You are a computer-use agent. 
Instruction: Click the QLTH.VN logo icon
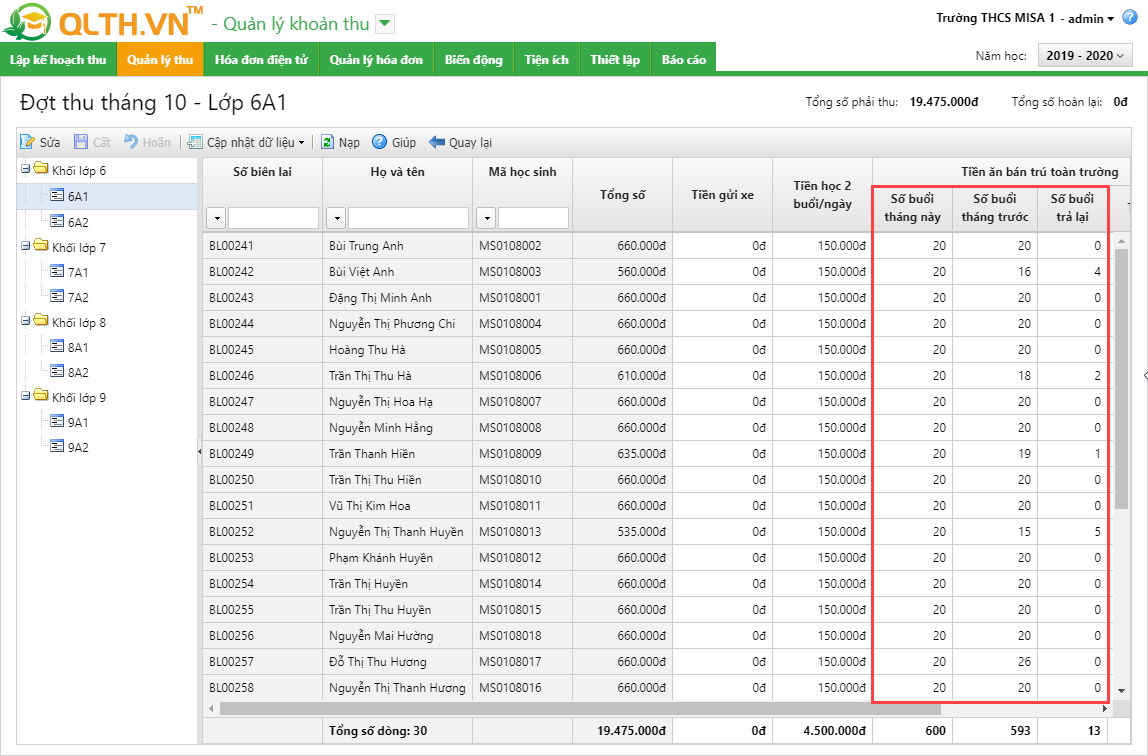[28, 22]
